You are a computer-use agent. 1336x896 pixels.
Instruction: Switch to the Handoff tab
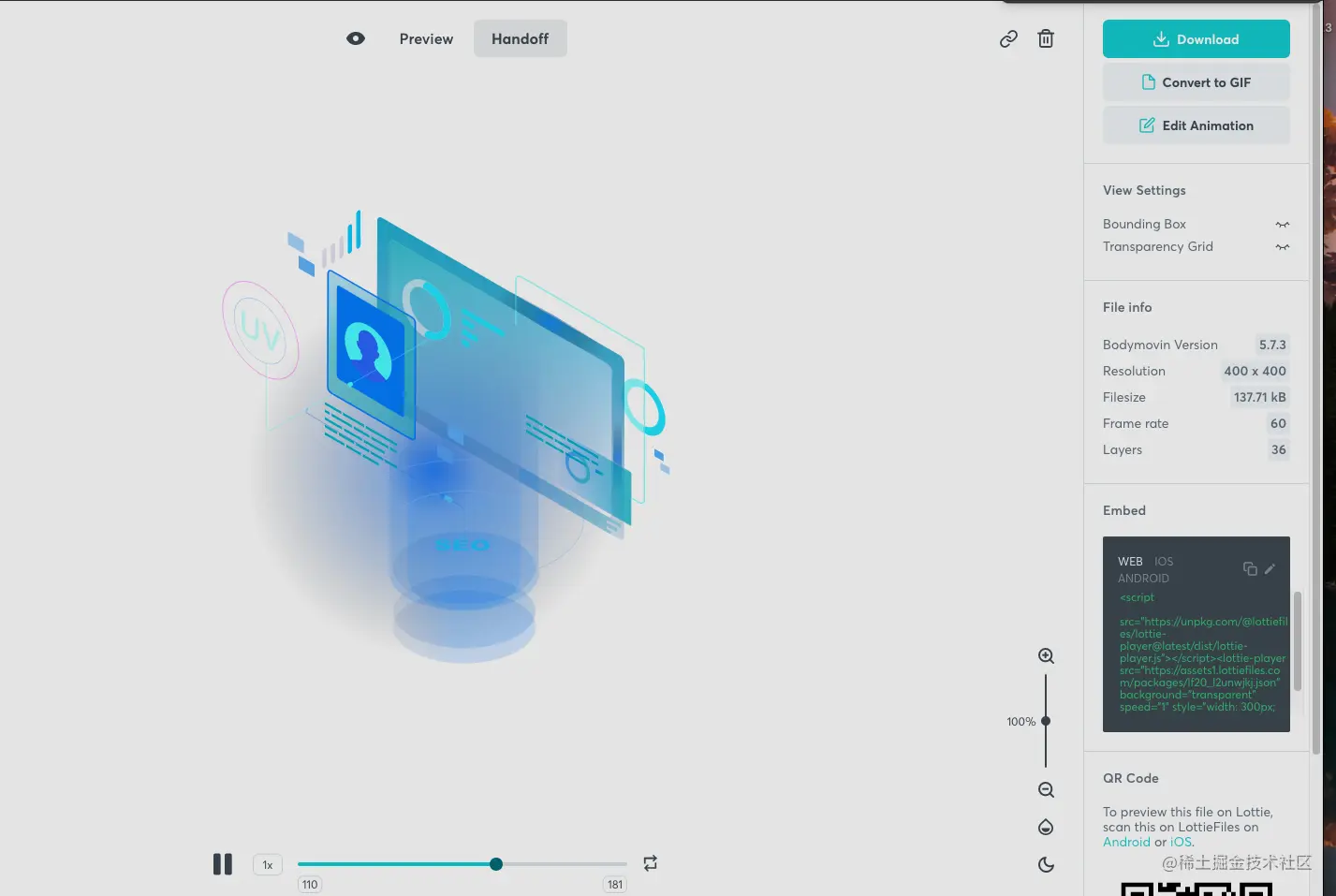click(x=520, y=38)
